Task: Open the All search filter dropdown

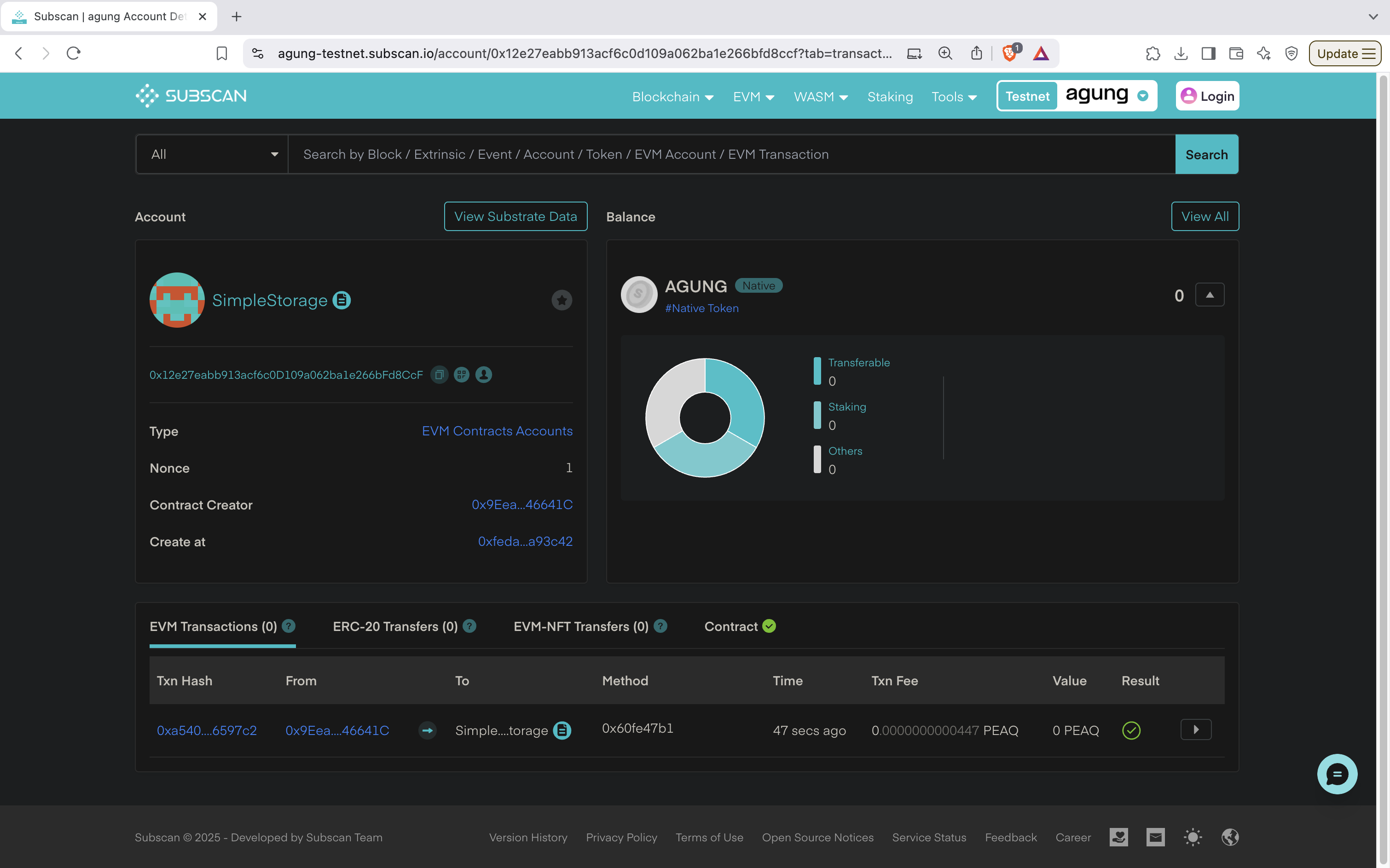Action: click(x=212, y=155)
